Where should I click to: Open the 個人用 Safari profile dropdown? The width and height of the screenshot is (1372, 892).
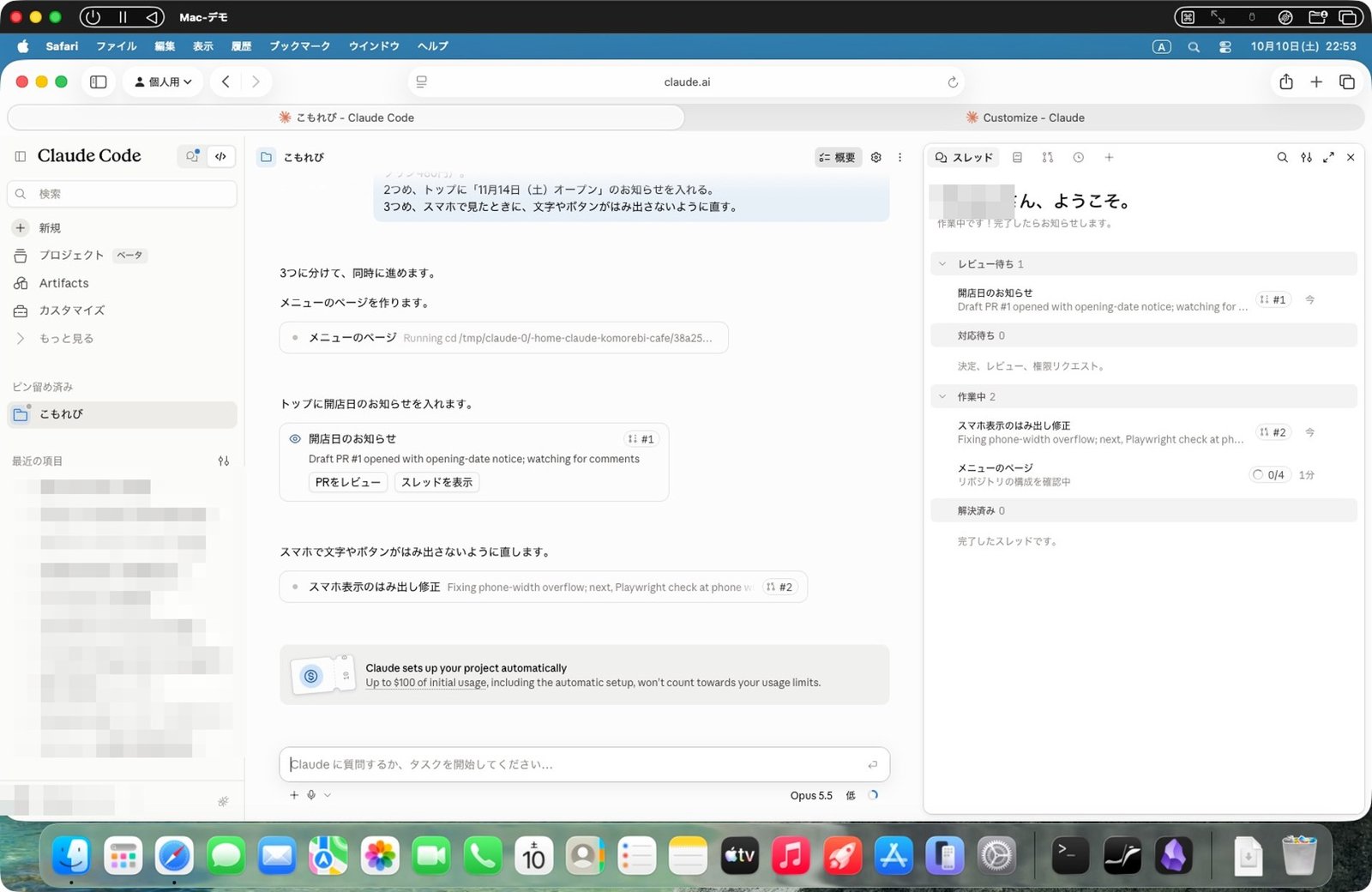(x=164, y=81)
